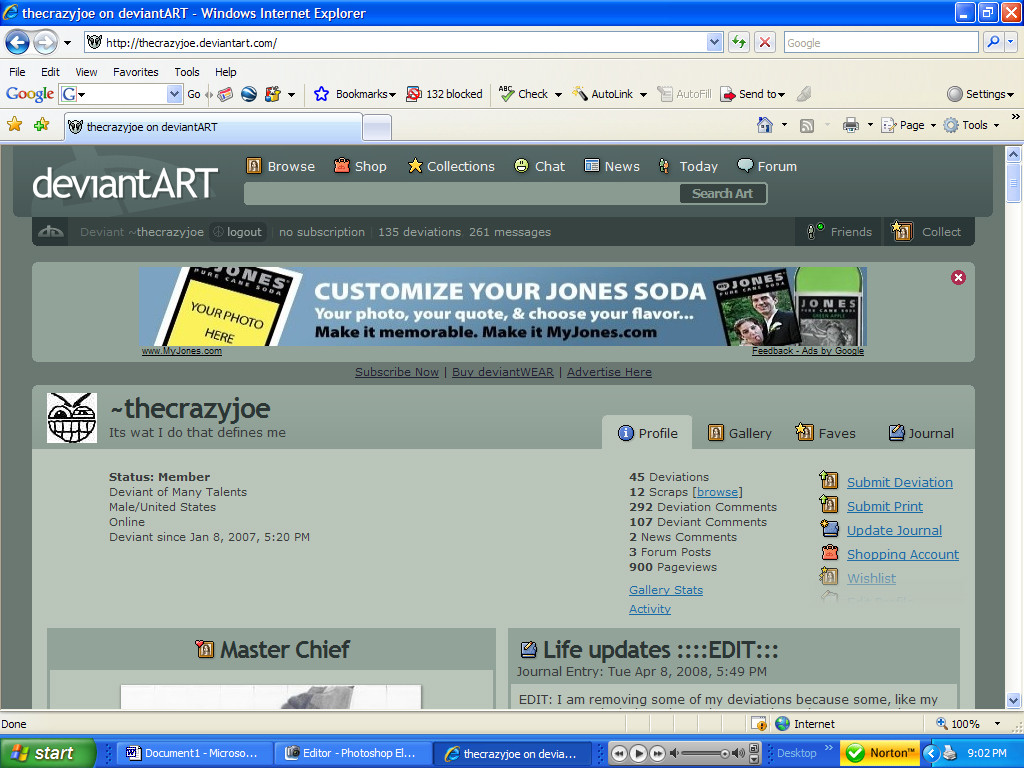
Task: Click the Collect icon in user bar
Action: click(x=902, y=231)
